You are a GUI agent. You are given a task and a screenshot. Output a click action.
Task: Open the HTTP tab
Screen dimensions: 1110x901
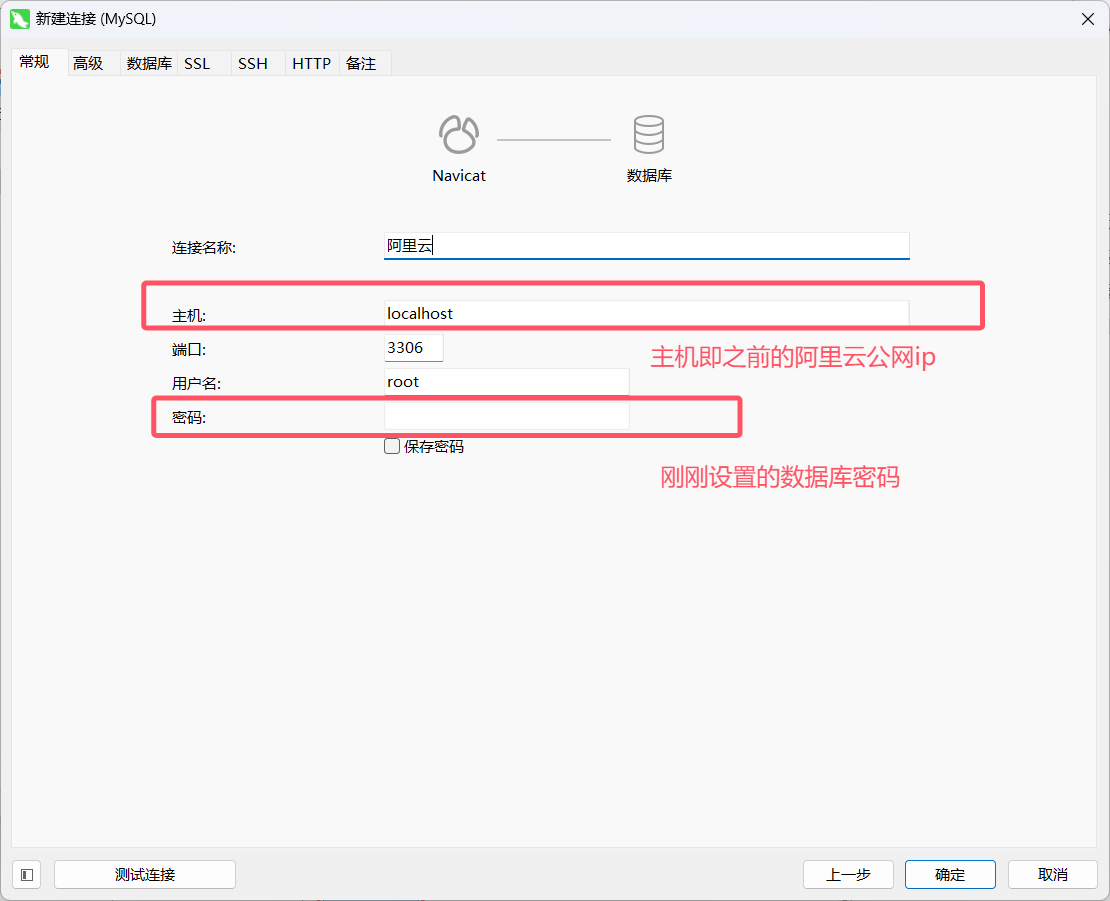click(x=311, y=64)
